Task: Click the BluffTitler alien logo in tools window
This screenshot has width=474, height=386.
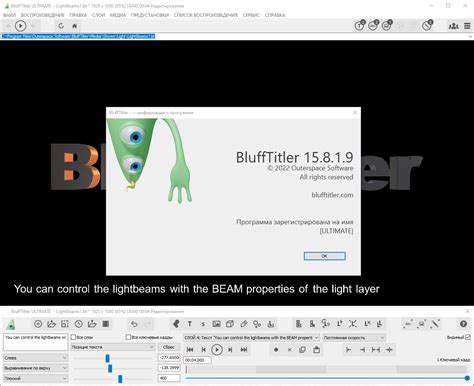Action: pos(11,324)
